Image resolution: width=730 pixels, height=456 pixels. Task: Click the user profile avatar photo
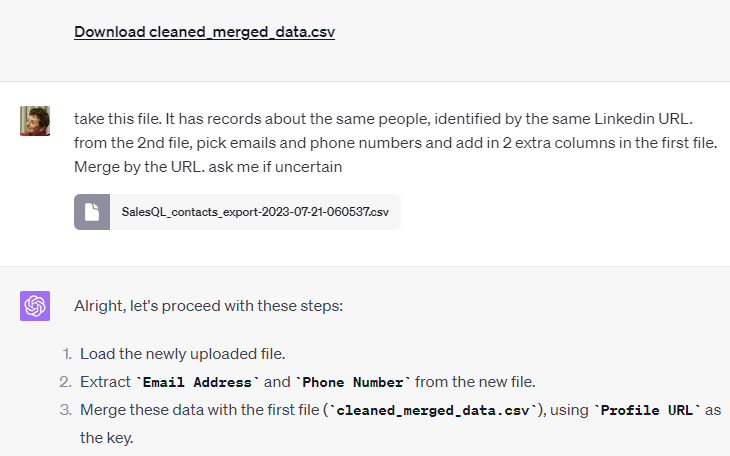(x=35, y=120)
